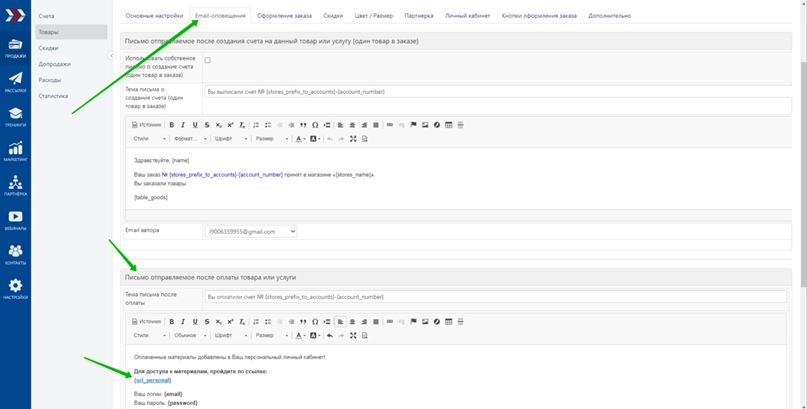Viewport: 807px width, 409px height.
Task: Click the {url_personal} link in the editor
Action: tap(152, 380)
